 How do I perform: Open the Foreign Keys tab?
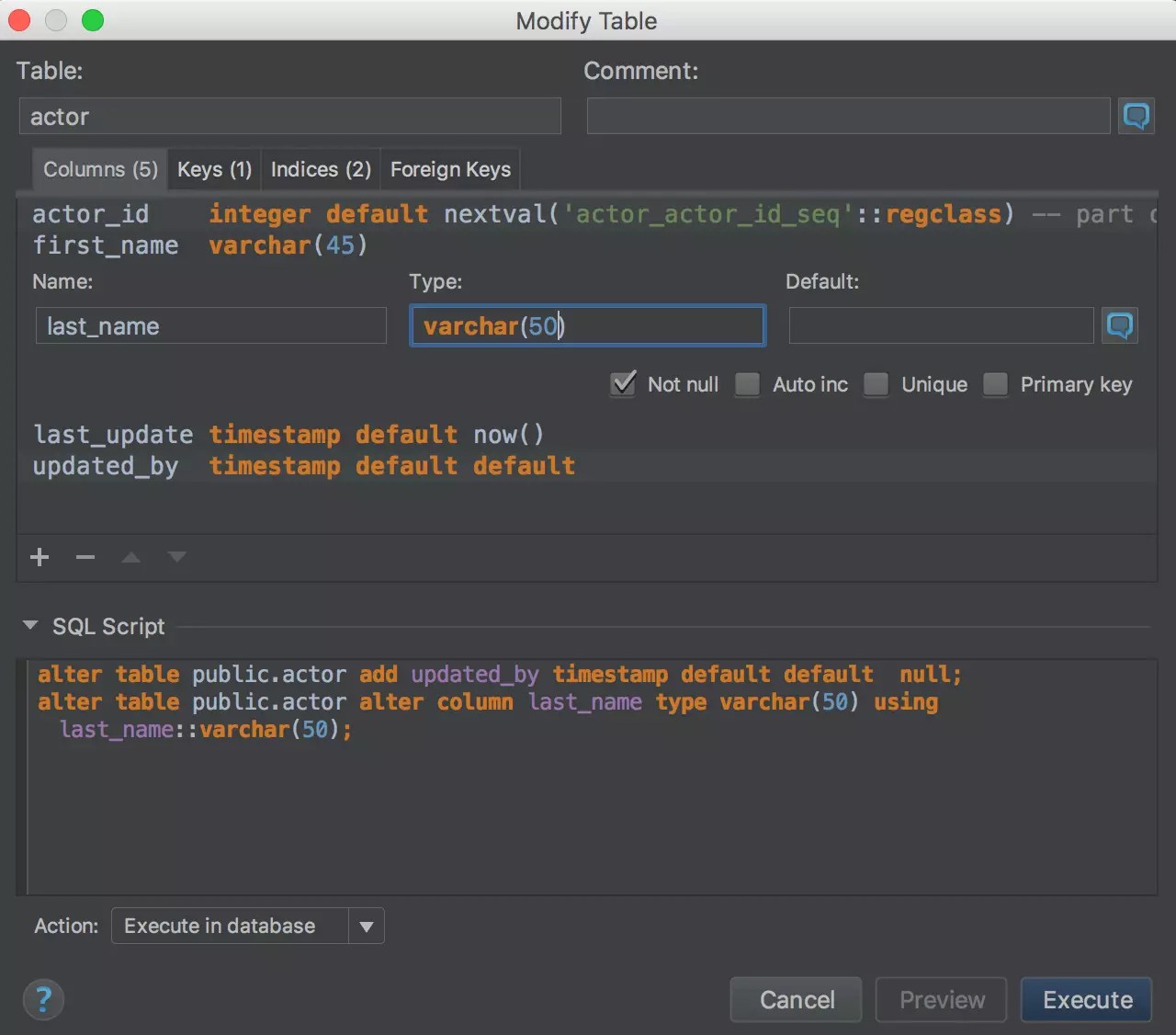point(450,169)
